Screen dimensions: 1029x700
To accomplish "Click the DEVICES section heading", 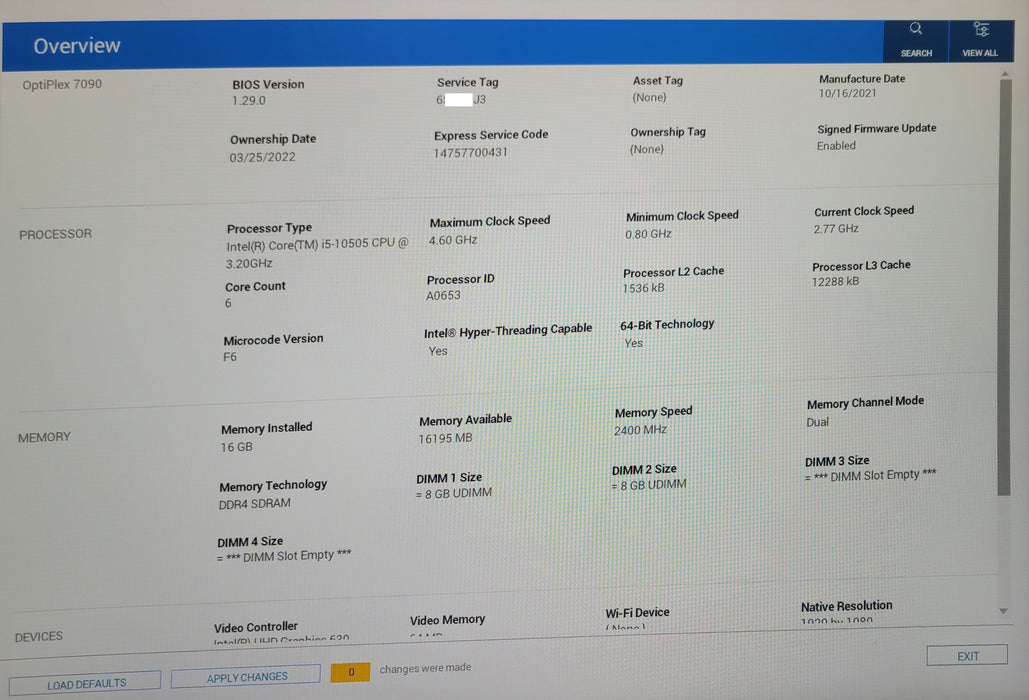I will [x=39, y=637].
